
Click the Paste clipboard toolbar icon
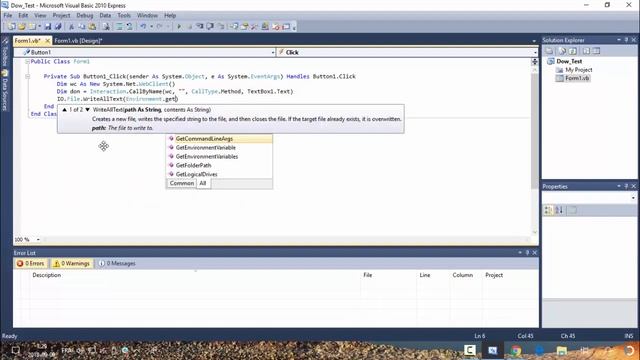pos(93,27)
